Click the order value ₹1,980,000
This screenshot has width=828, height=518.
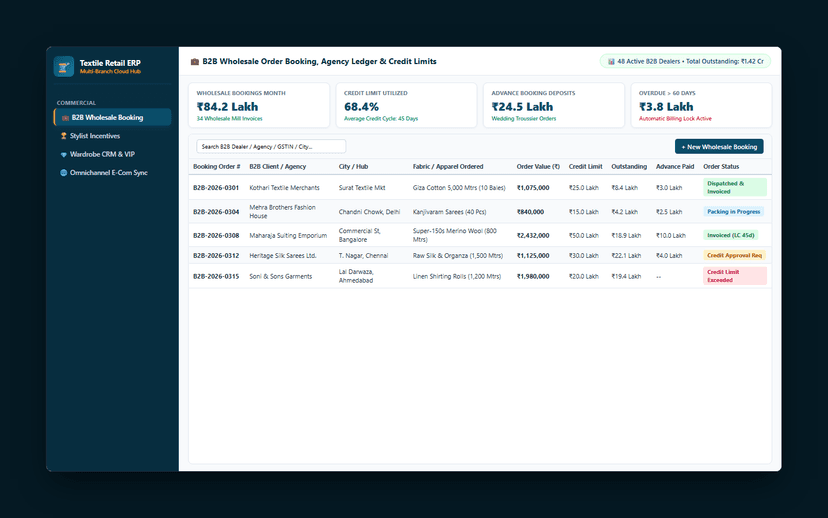533,276
